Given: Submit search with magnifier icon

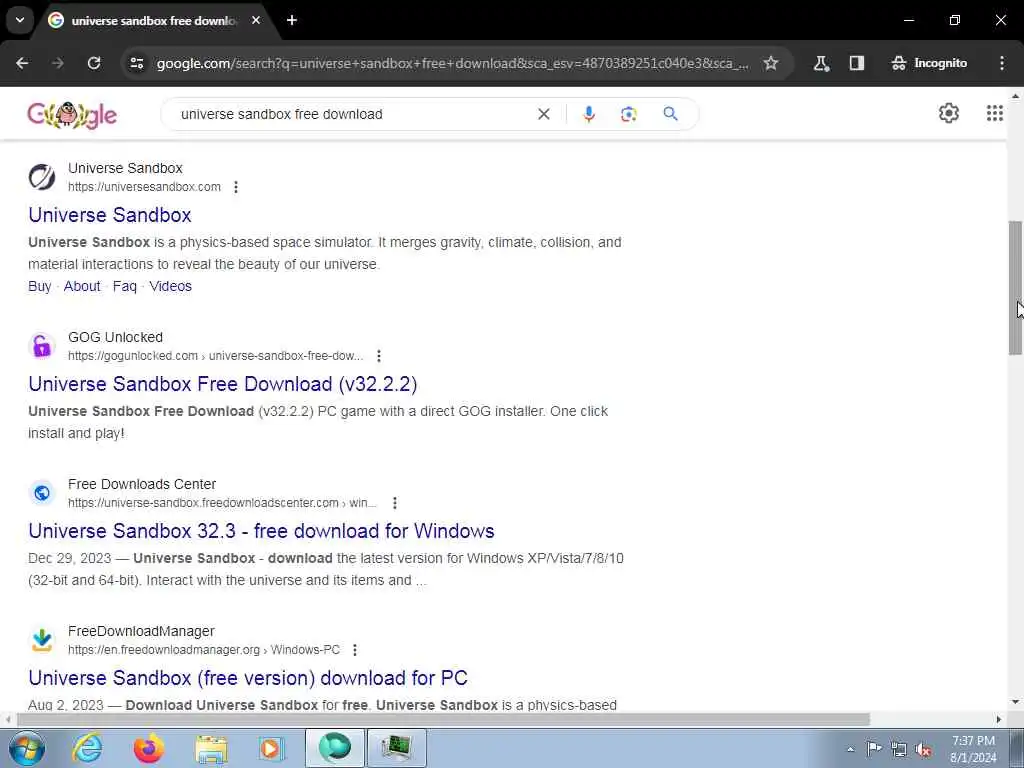Looking at the screenshot, I should [x=670, y=114].
